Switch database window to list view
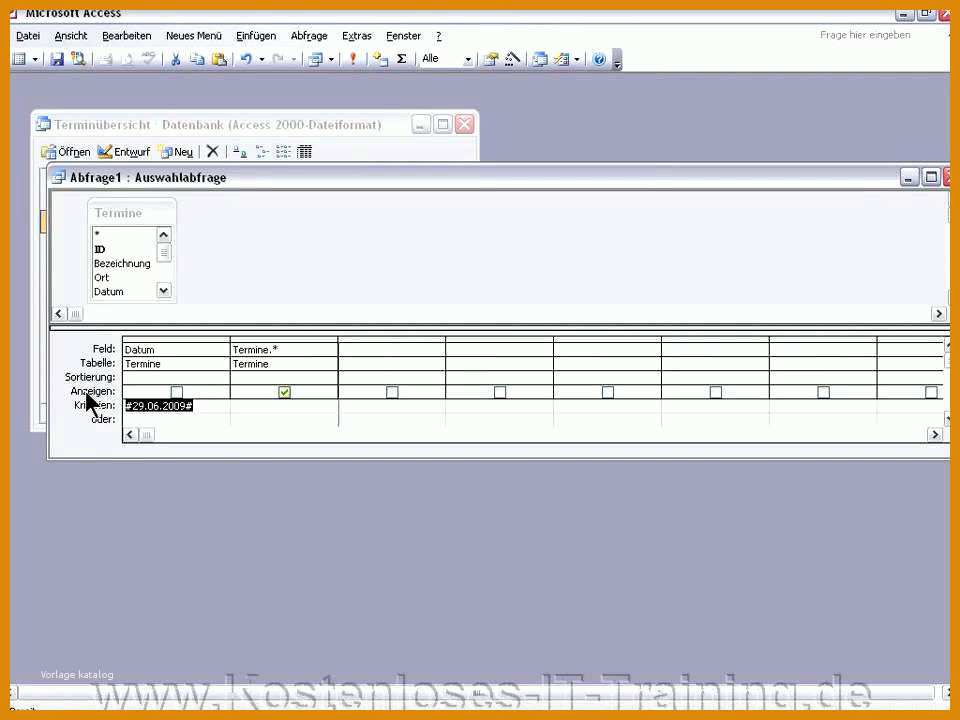Viewport: 960px width, 720px height. pos(283,152)
